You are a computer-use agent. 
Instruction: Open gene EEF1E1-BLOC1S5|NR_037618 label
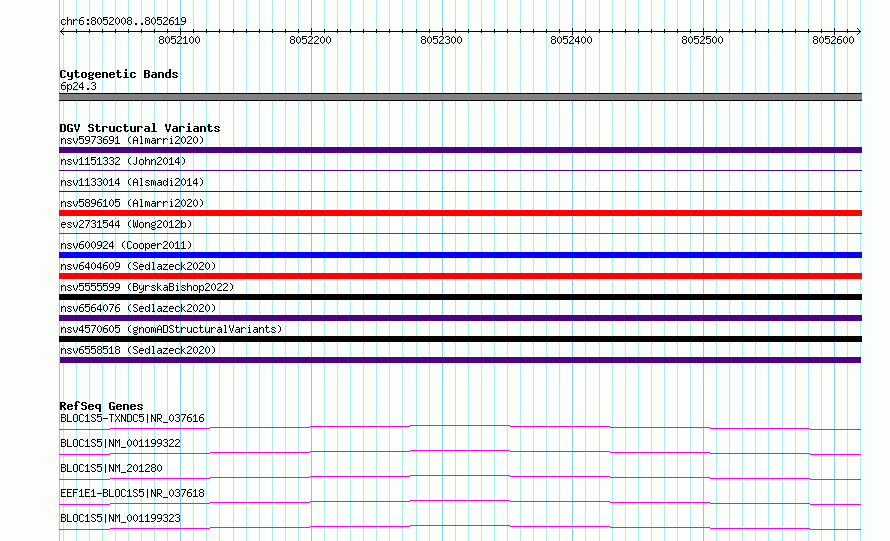132,493
